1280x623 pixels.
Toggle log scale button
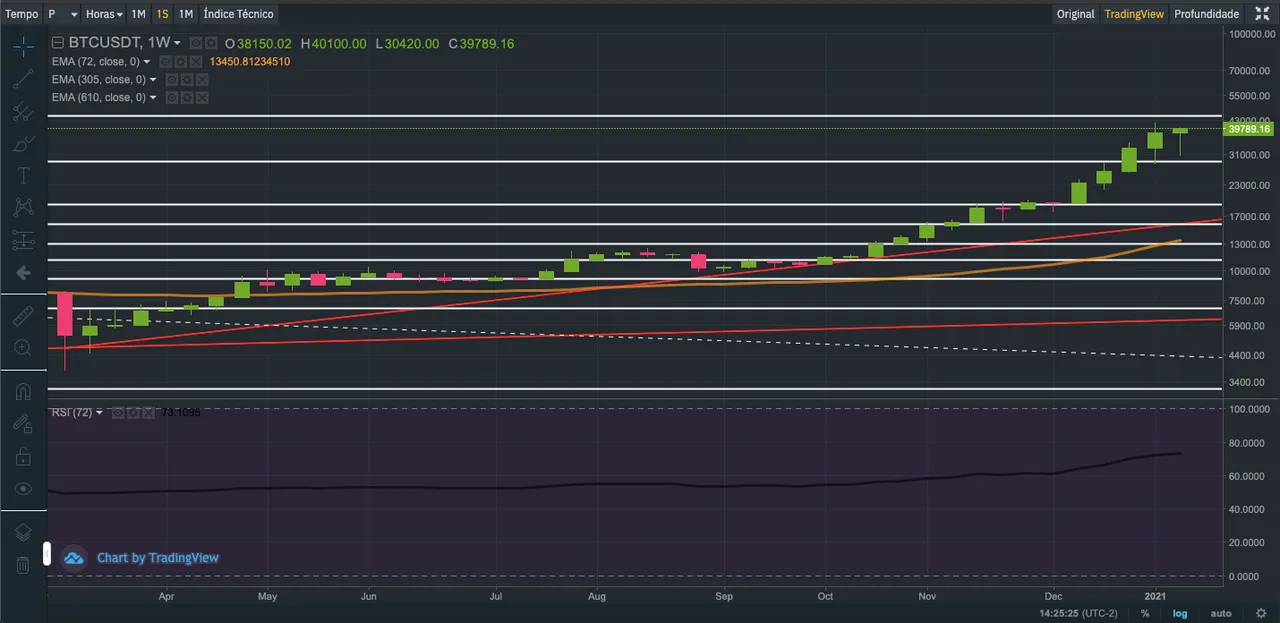(x=1180, y=613)
